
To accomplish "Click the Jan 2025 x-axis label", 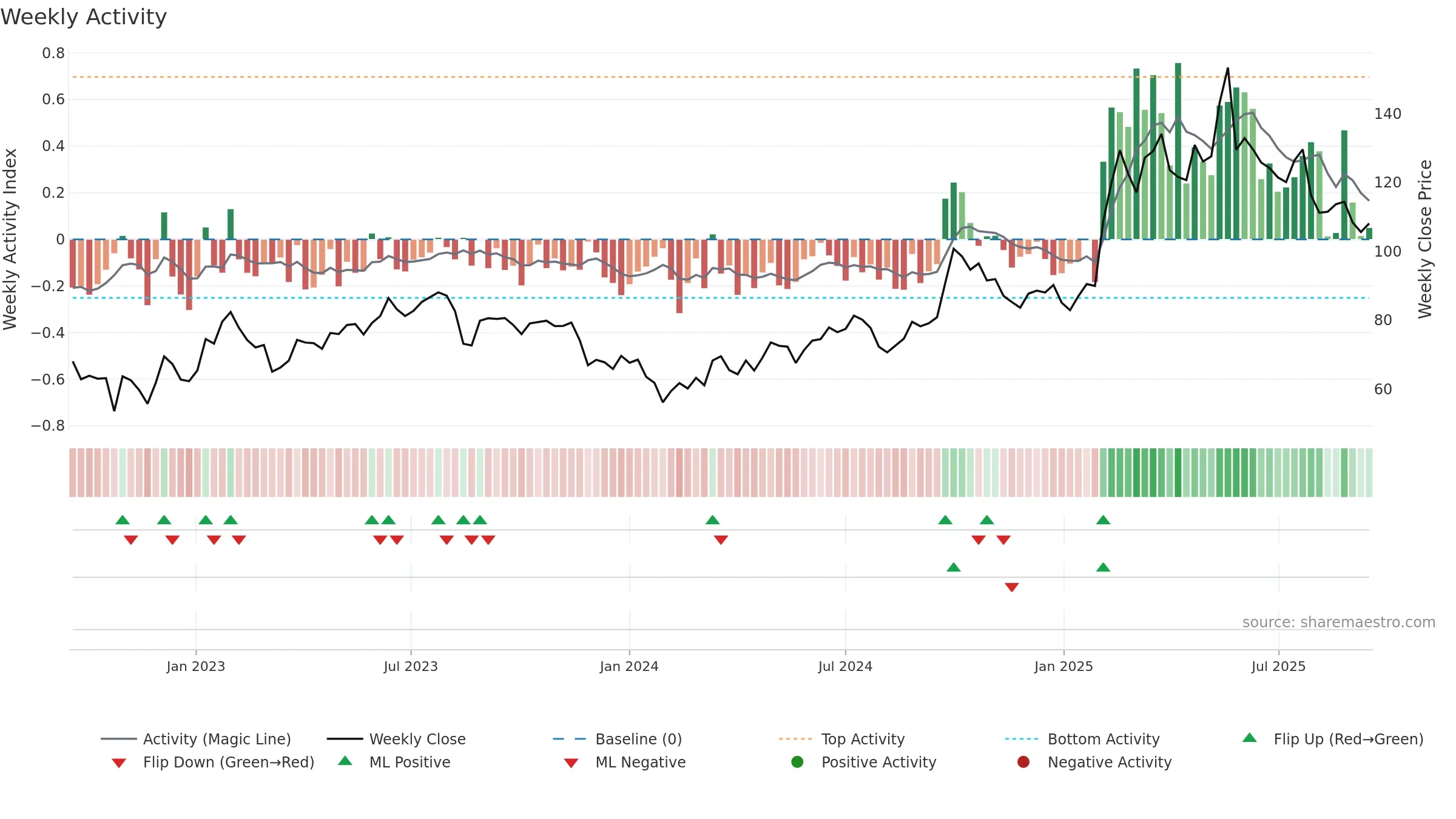I will tap(1063, 666).
